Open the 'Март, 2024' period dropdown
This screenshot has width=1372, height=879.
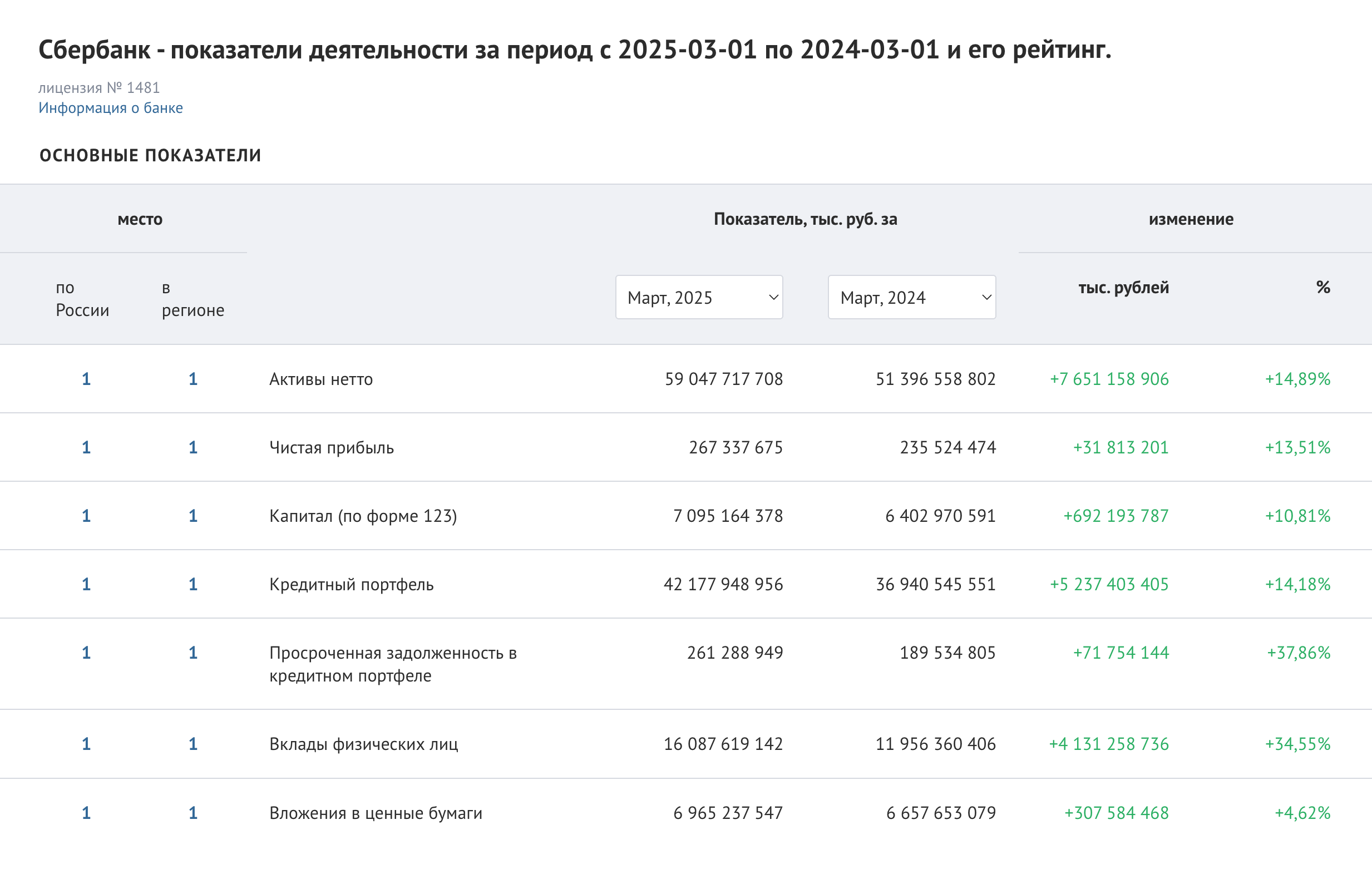click(x=912, y=298)
